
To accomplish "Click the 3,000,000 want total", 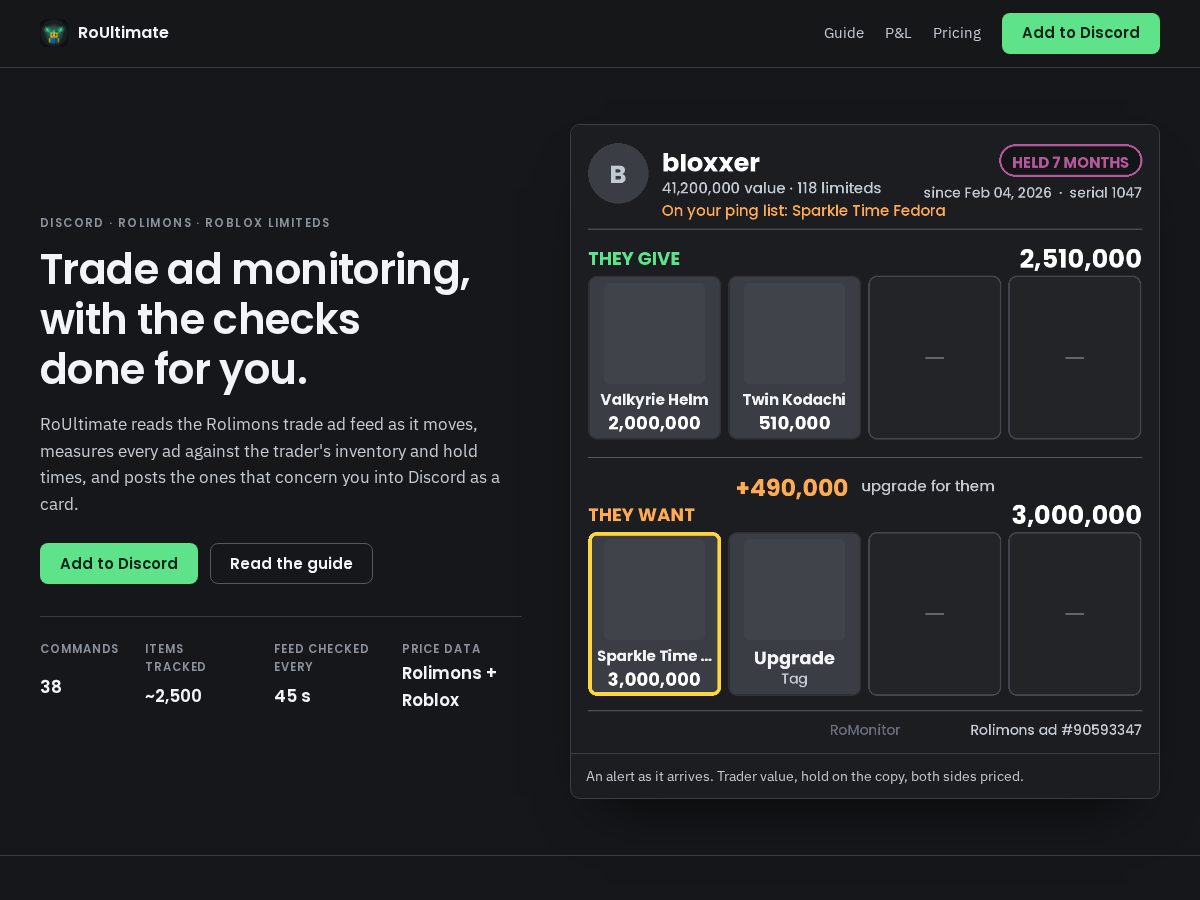I will coord(1076,515).
